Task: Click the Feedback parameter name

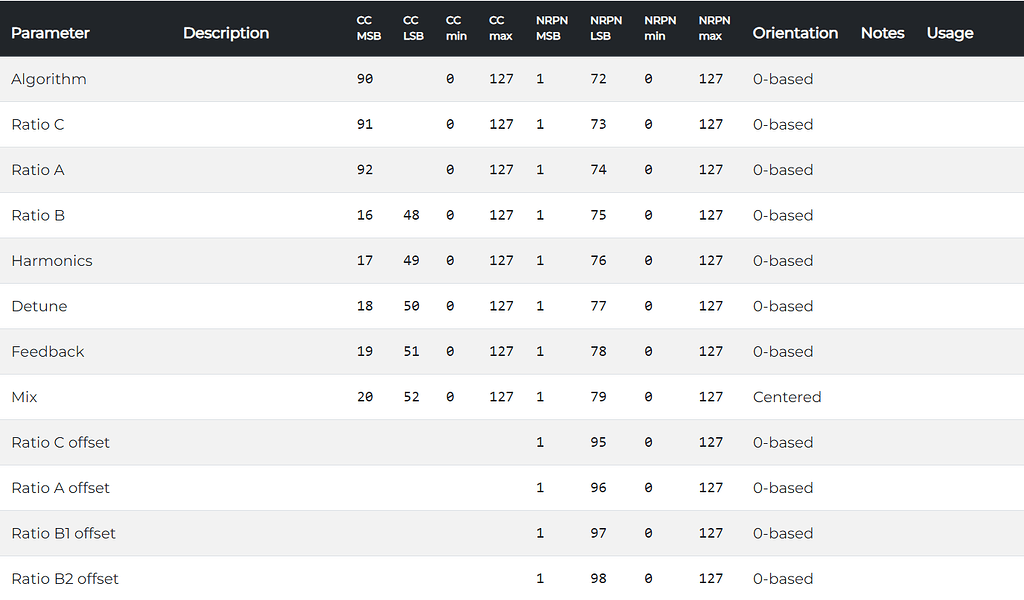Action: (48, 352)
